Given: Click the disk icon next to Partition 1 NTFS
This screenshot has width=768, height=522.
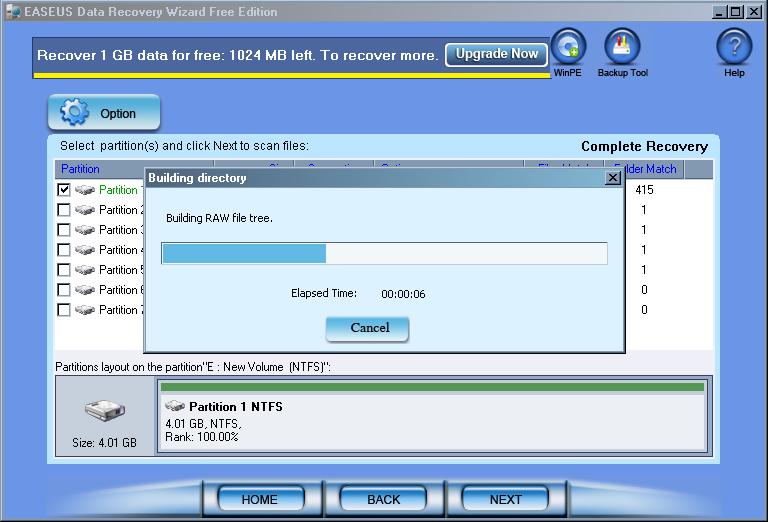Looking at the screenshot, I should tap(175, 407).
